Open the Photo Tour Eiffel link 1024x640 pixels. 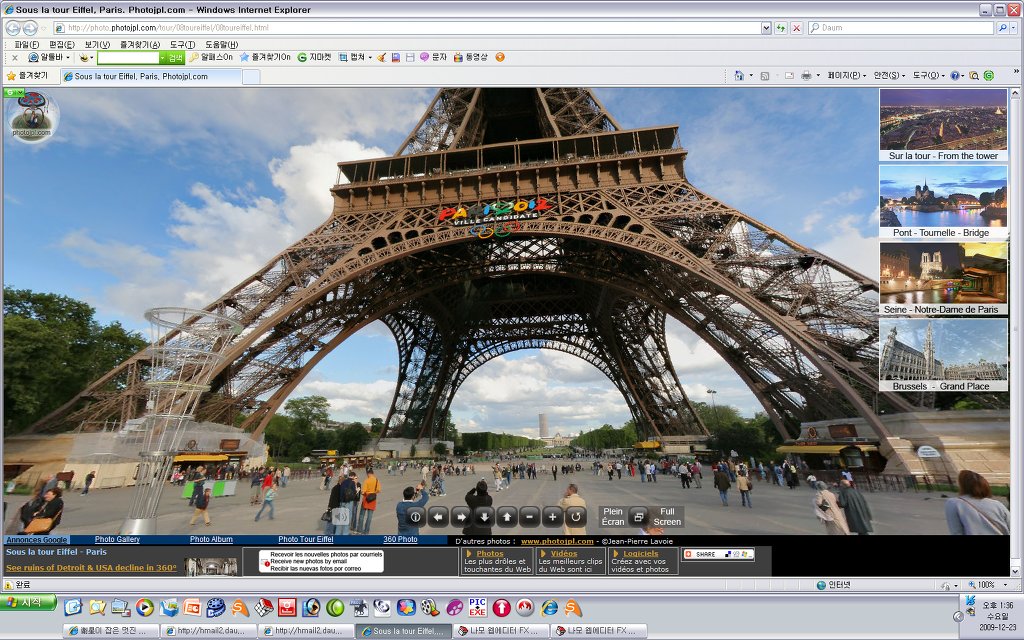(x=306, y=539)
